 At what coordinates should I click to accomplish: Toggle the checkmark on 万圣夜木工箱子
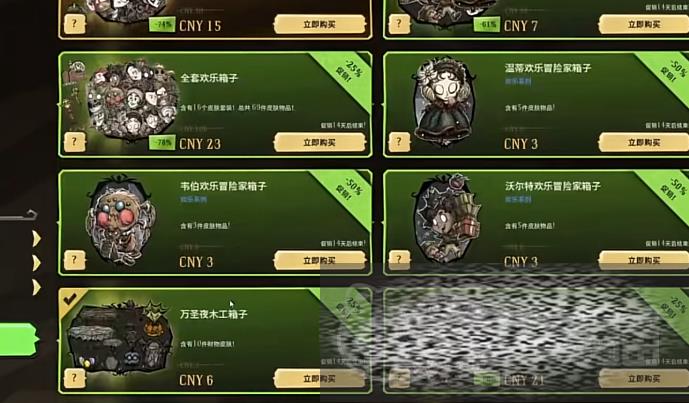[x=70, y=299]
